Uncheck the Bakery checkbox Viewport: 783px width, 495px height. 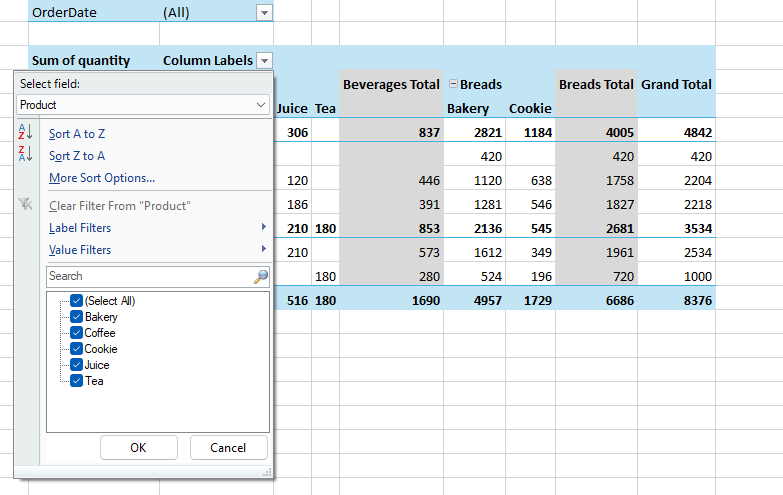click(76, 317)
